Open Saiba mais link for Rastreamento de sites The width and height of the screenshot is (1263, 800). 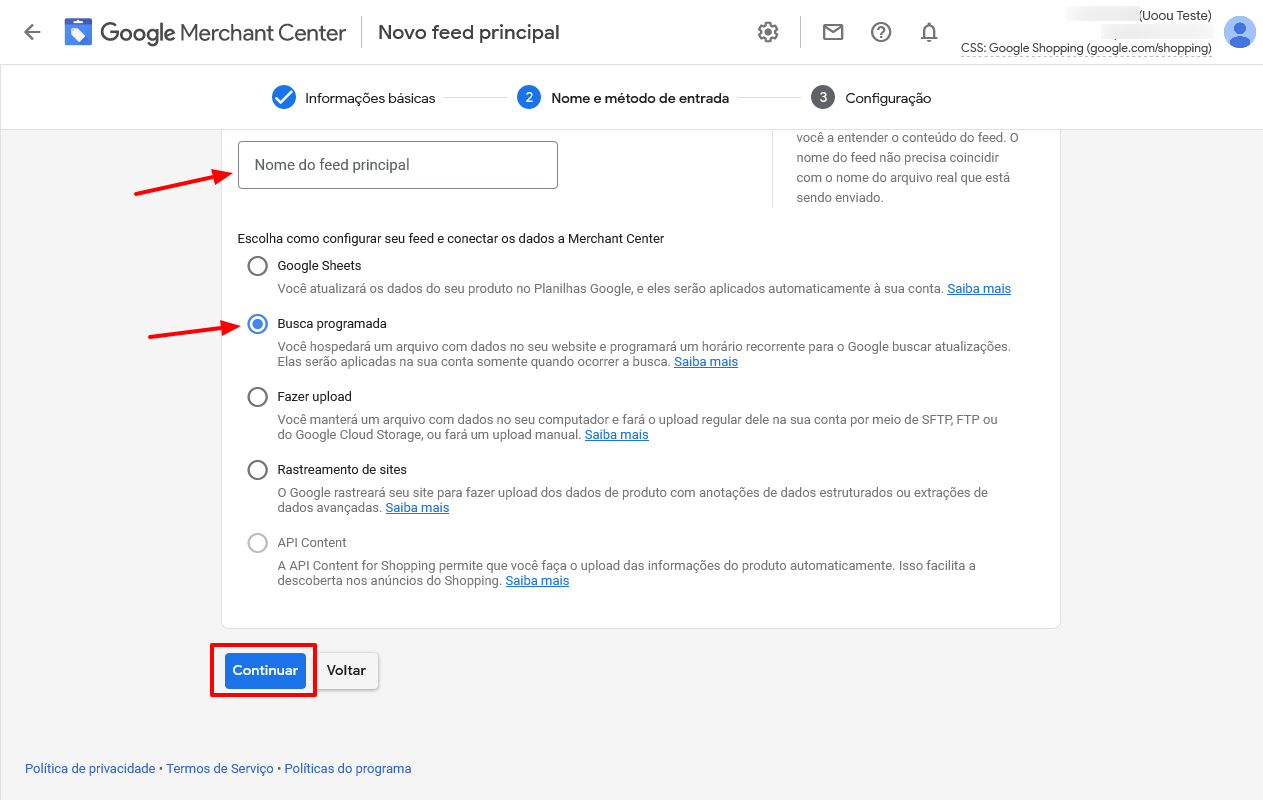pos(417,507)
